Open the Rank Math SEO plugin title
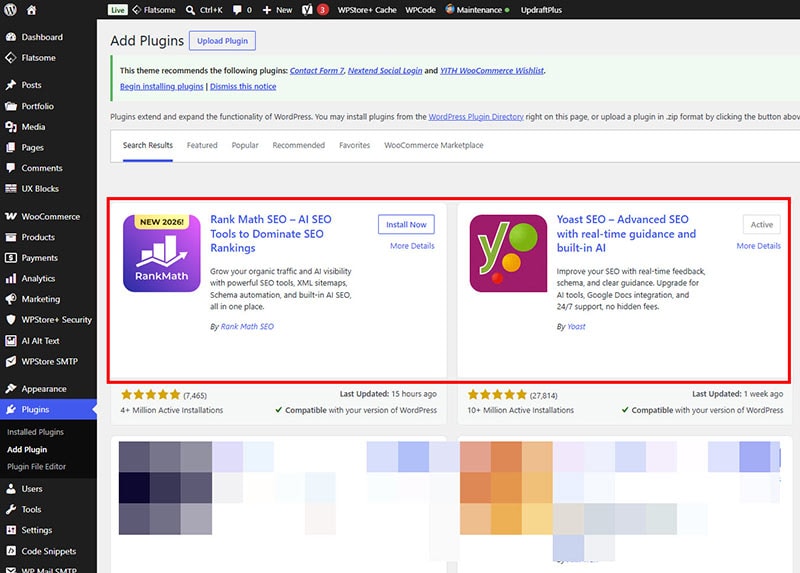The image size is (800, 573). coord(271,233)
